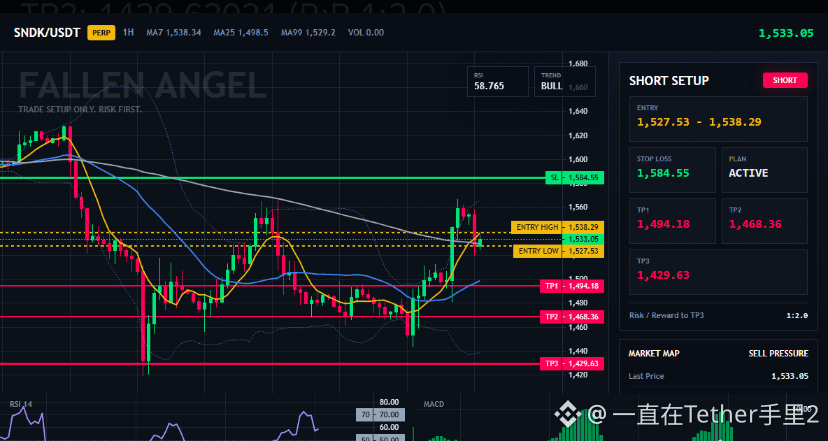828x441 pixels.
Task: Click the 1:2.0 risk reward value
Action: (797, 315)
